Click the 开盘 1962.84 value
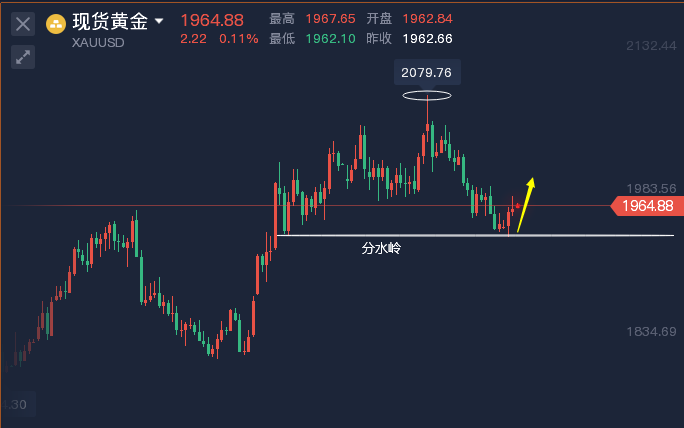The width and height of the screenshot is (684, 428). point(427,19)
